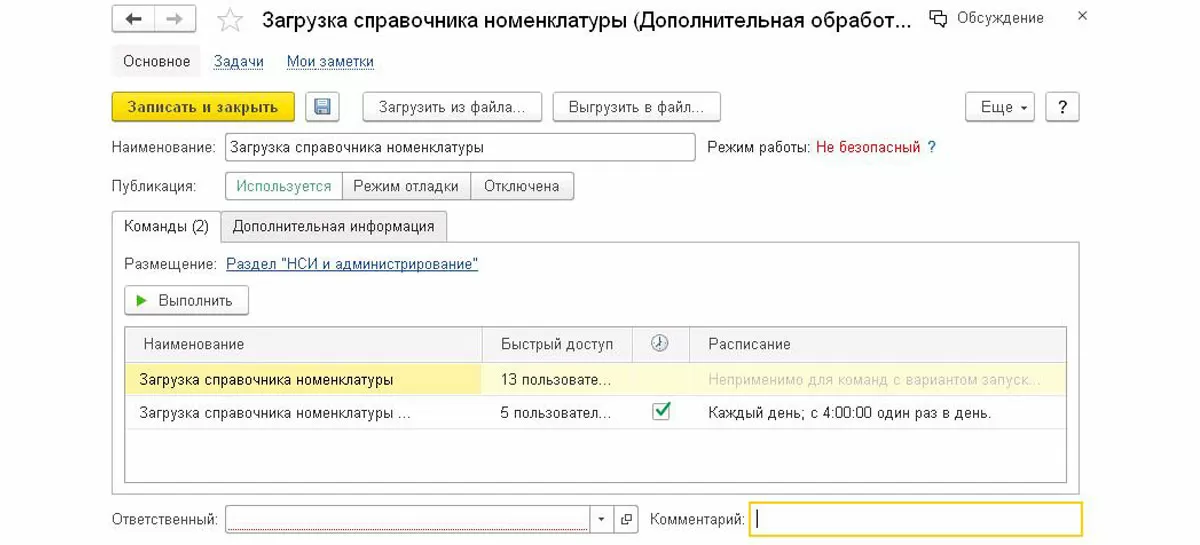This screenshot has width=1200, height=545.
Task: Click the save floppy disk icon
Action: tap(322, 107)
